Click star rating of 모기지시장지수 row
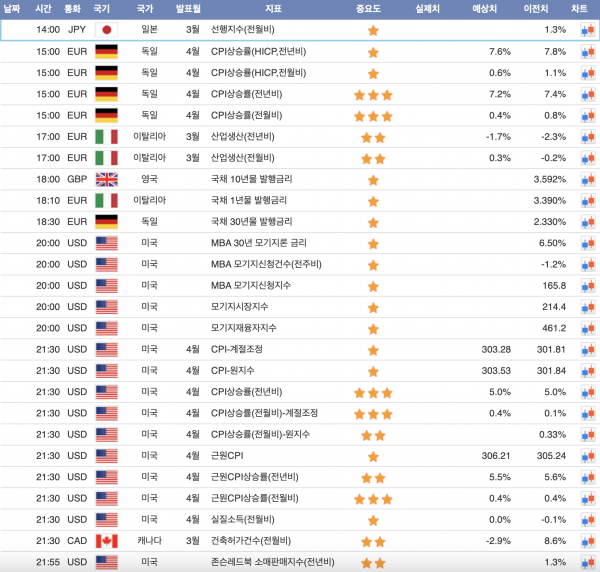This screenshot has height=572, width=600. [x=373, y=307]
